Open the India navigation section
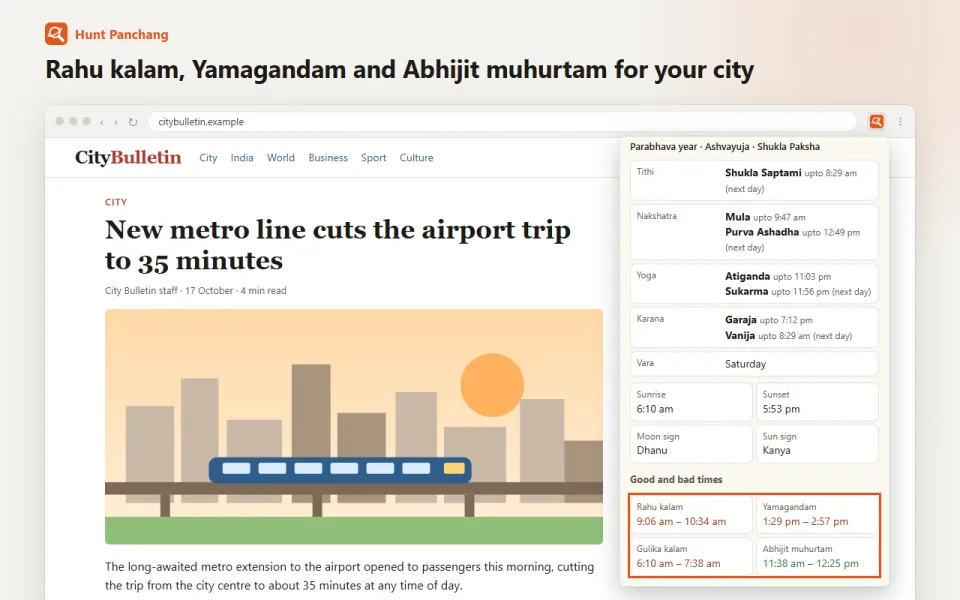The width and height of the screenshot is (960, 600). coord(242,157)
